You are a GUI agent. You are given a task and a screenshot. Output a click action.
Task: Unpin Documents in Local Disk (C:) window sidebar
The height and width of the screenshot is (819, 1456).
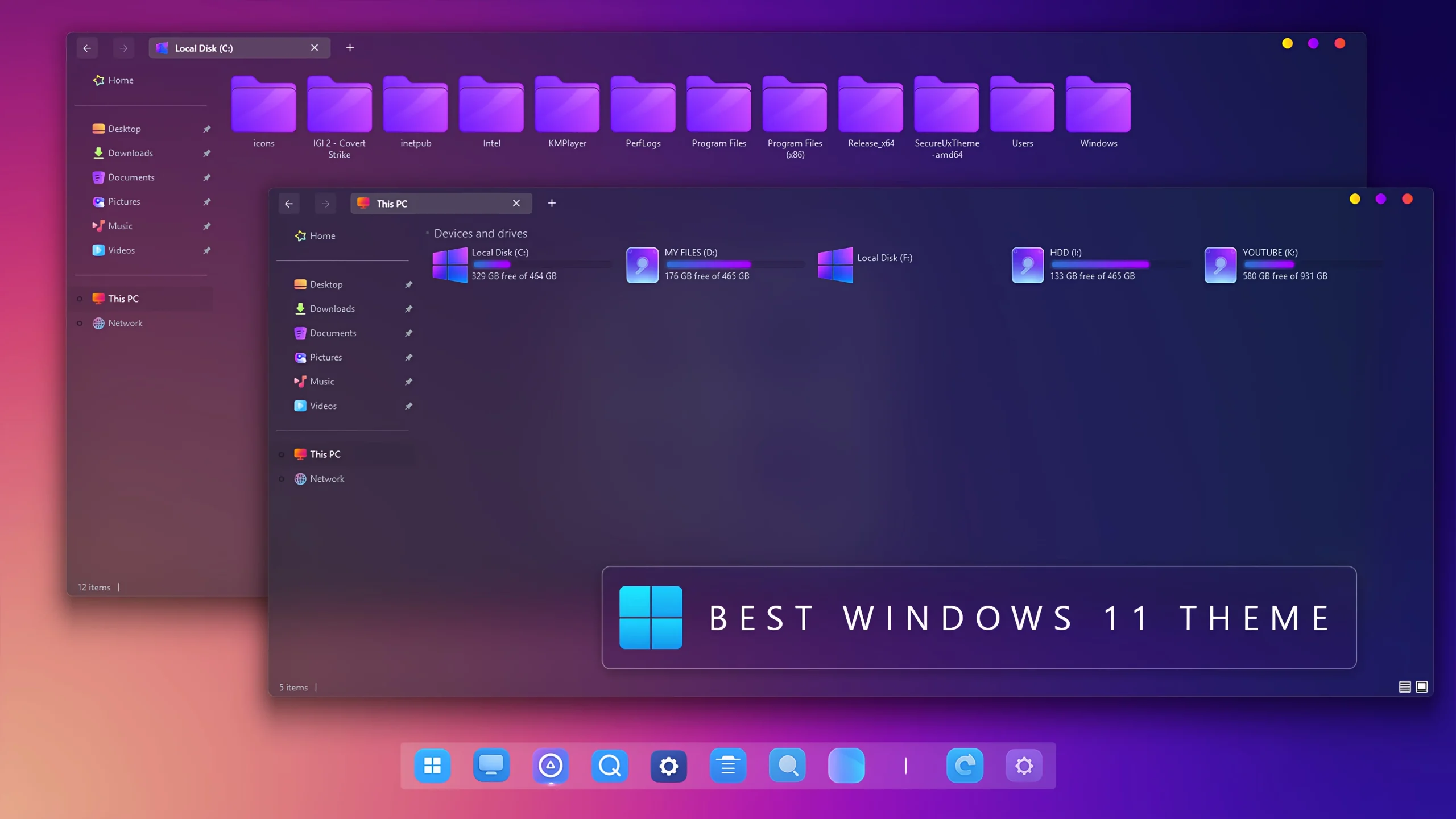207,177
